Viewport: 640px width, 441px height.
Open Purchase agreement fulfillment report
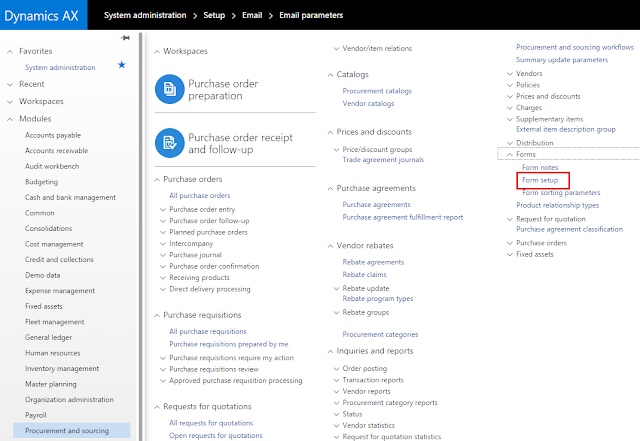point(402,217)
